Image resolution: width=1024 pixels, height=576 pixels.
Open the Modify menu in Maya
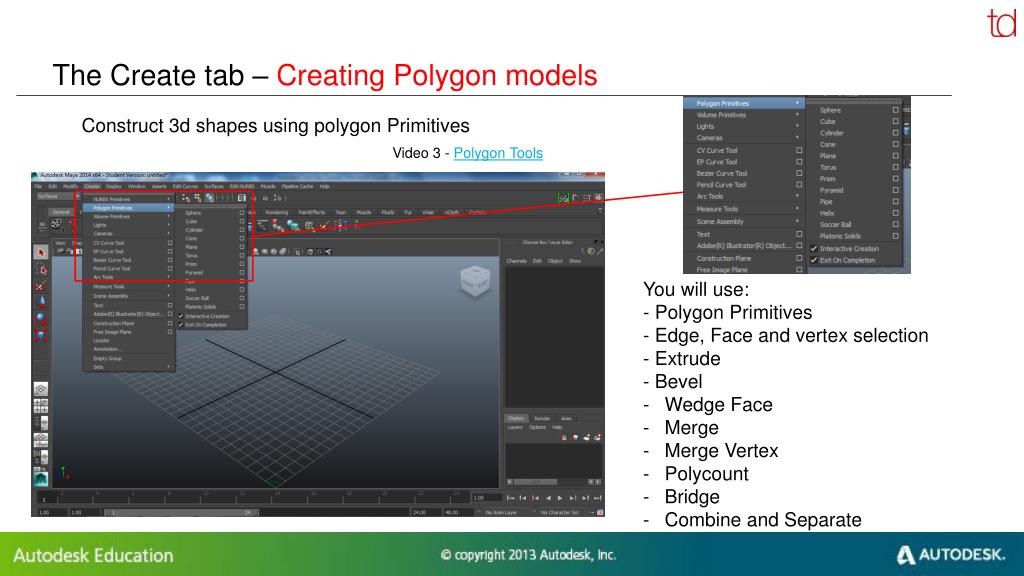[71, 187]
